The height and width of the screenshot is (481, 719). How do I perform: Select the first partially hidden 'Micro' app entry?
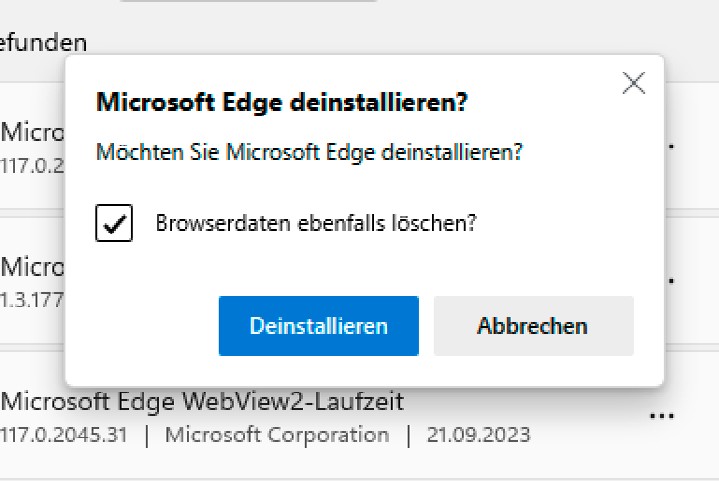(x=32, y=131)
